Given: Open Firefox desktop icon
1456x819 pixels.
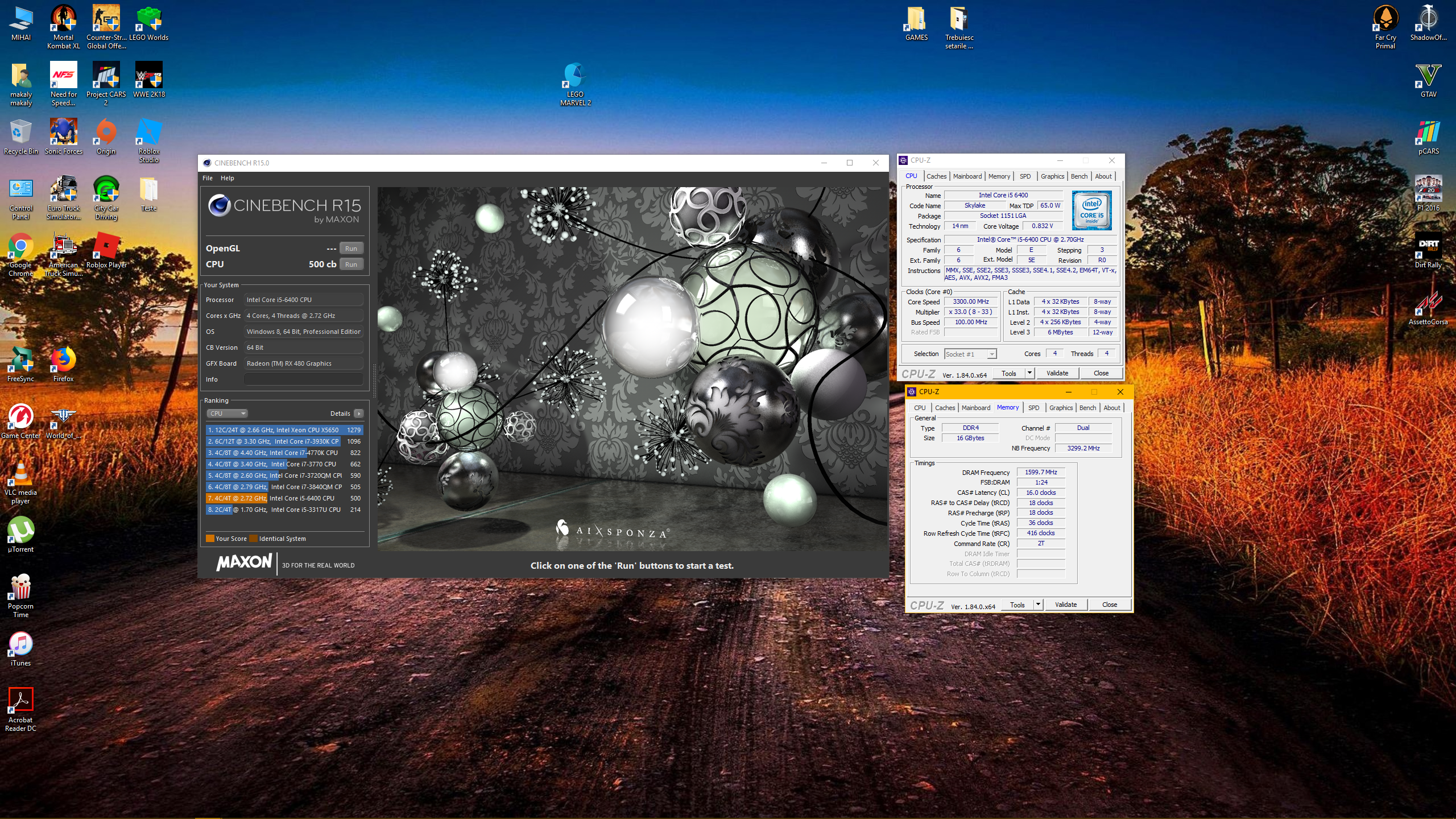Looking at the screenshot, I should coord(63,364).
